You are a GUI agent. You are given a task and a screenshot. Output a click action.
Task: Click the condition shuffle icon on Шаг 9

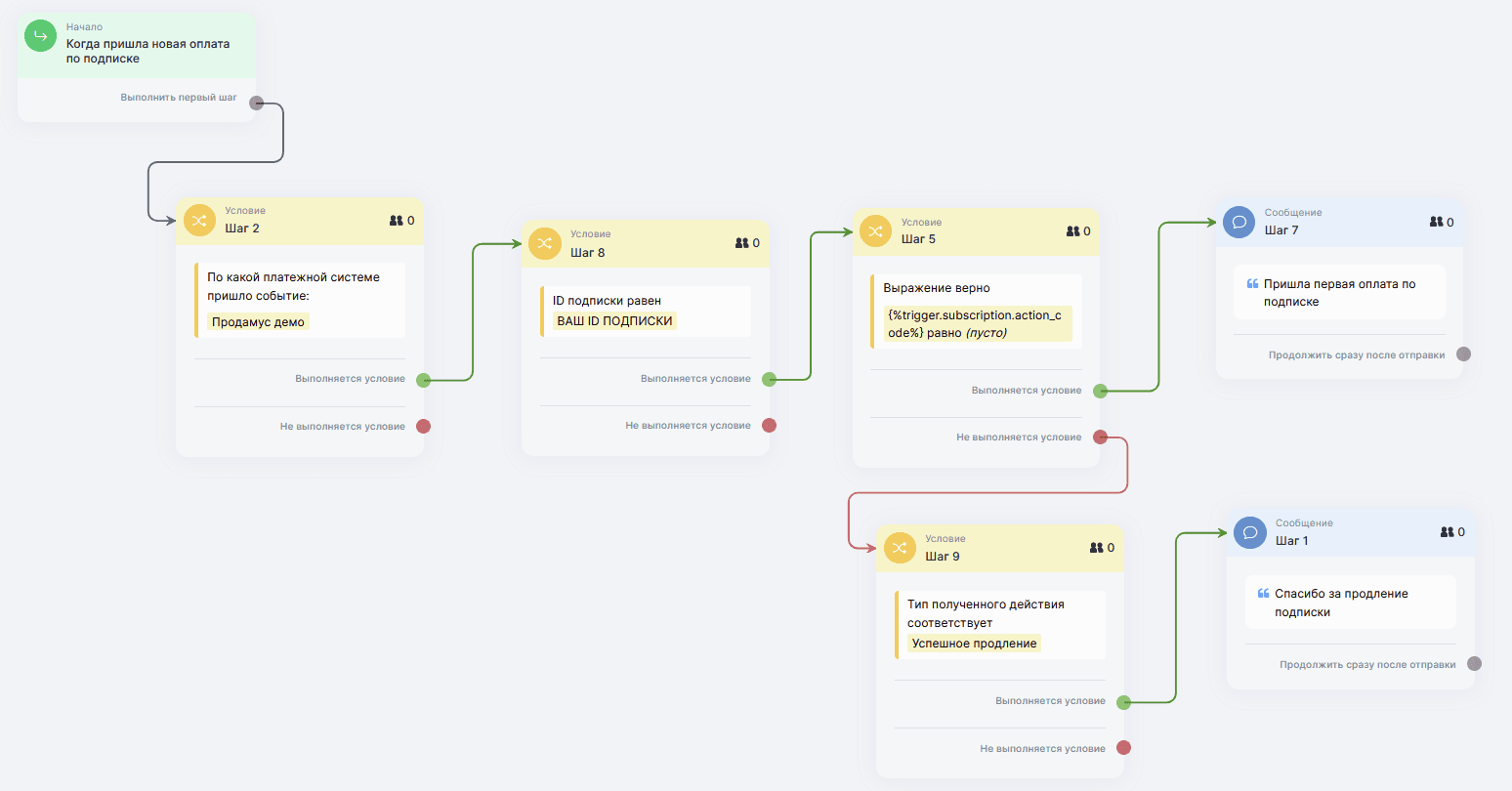click(x=900, y=548)
